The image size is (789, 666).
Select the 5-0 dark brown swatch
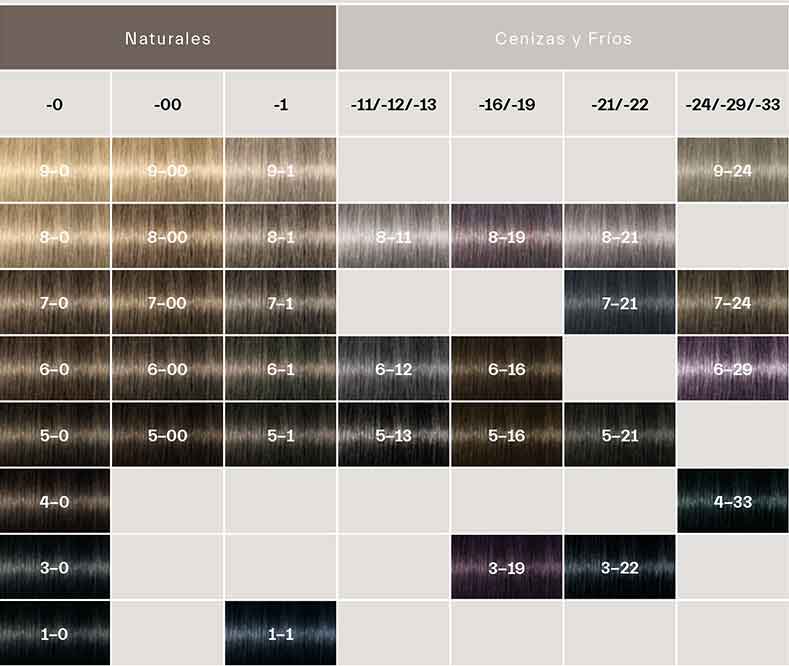(55, 435)
